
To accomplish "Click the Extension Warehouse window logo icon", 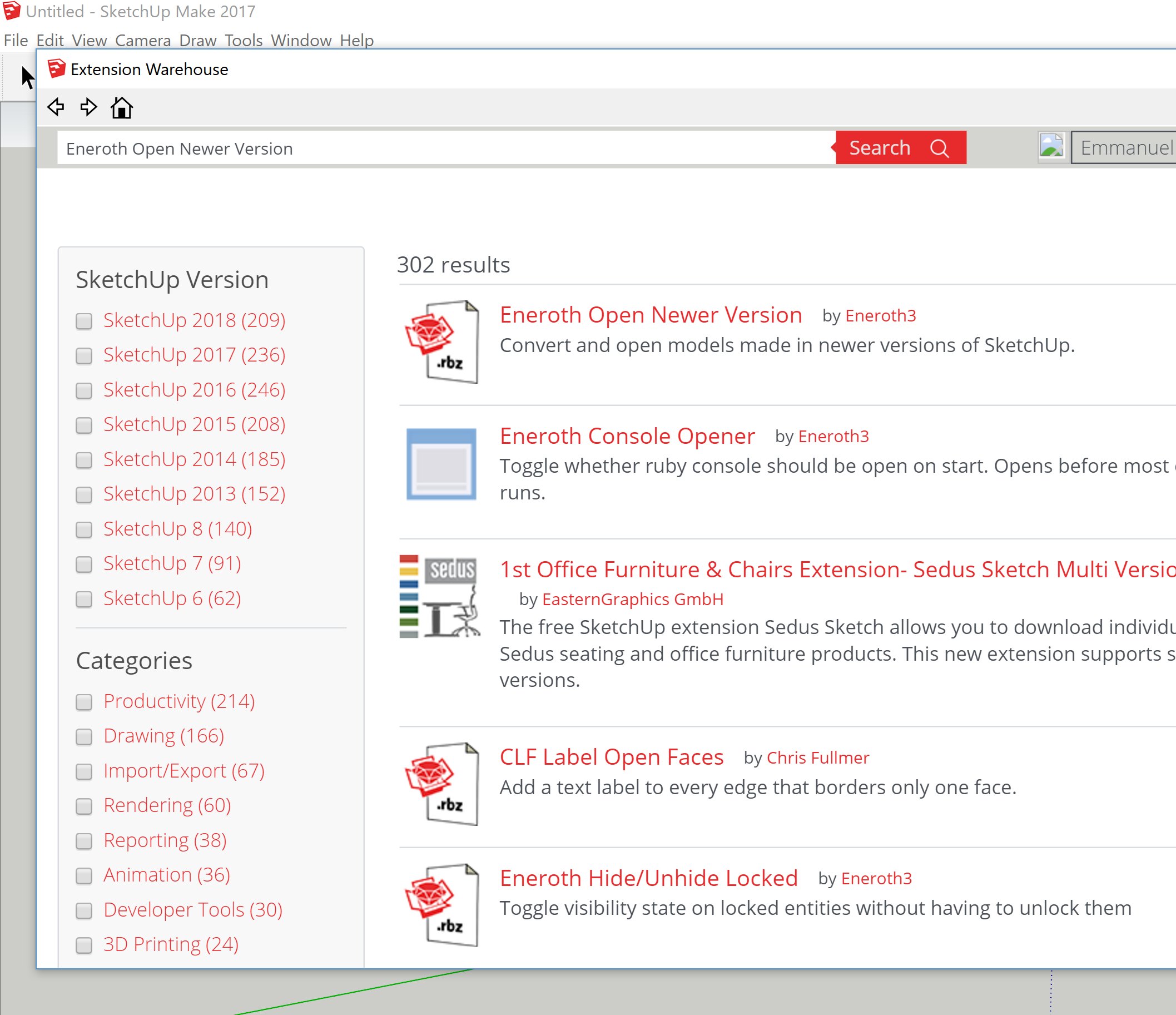I will tap(56, 69).
